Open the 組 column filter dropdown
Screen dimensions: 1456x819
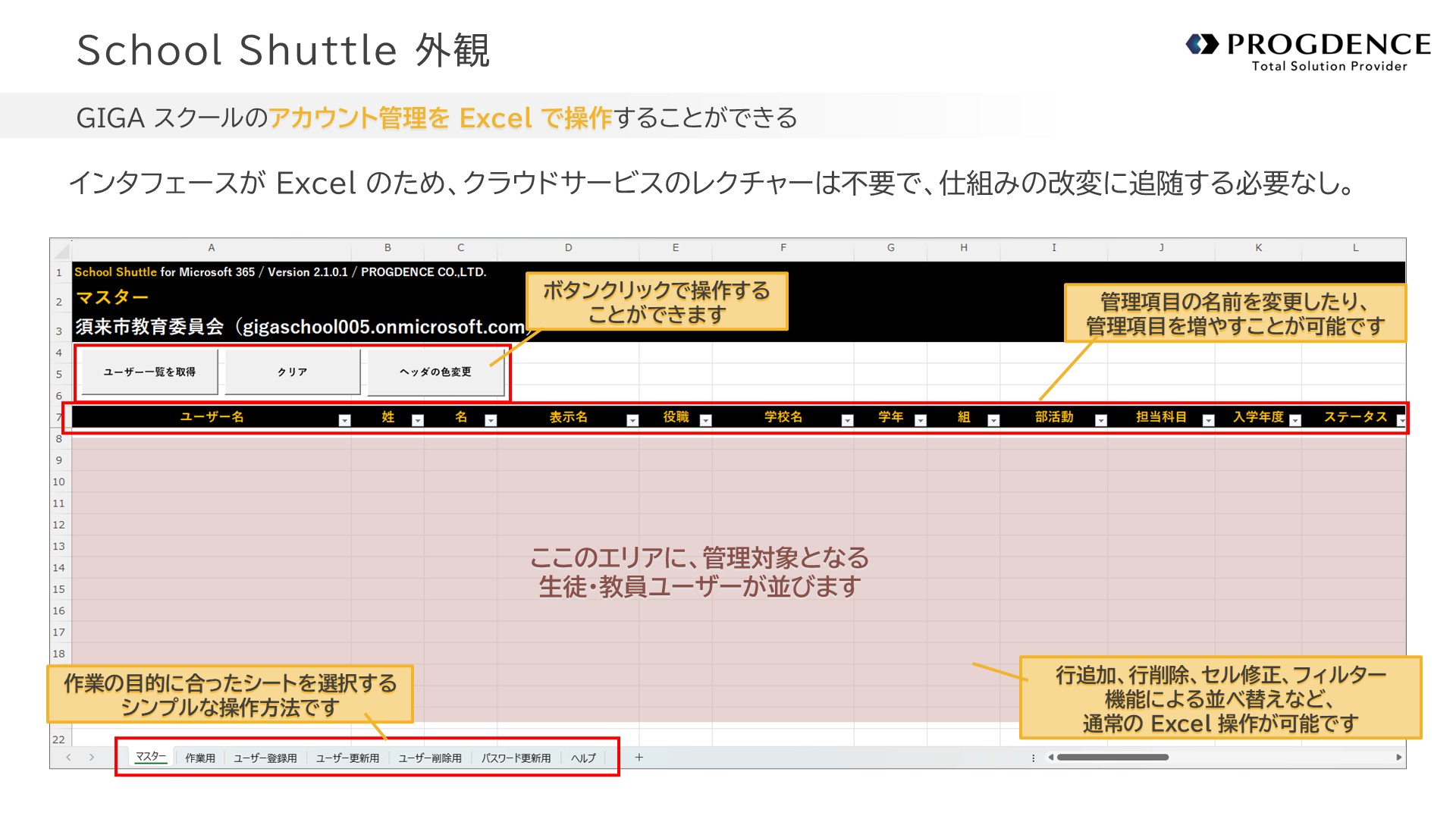[x=993, y=420]
